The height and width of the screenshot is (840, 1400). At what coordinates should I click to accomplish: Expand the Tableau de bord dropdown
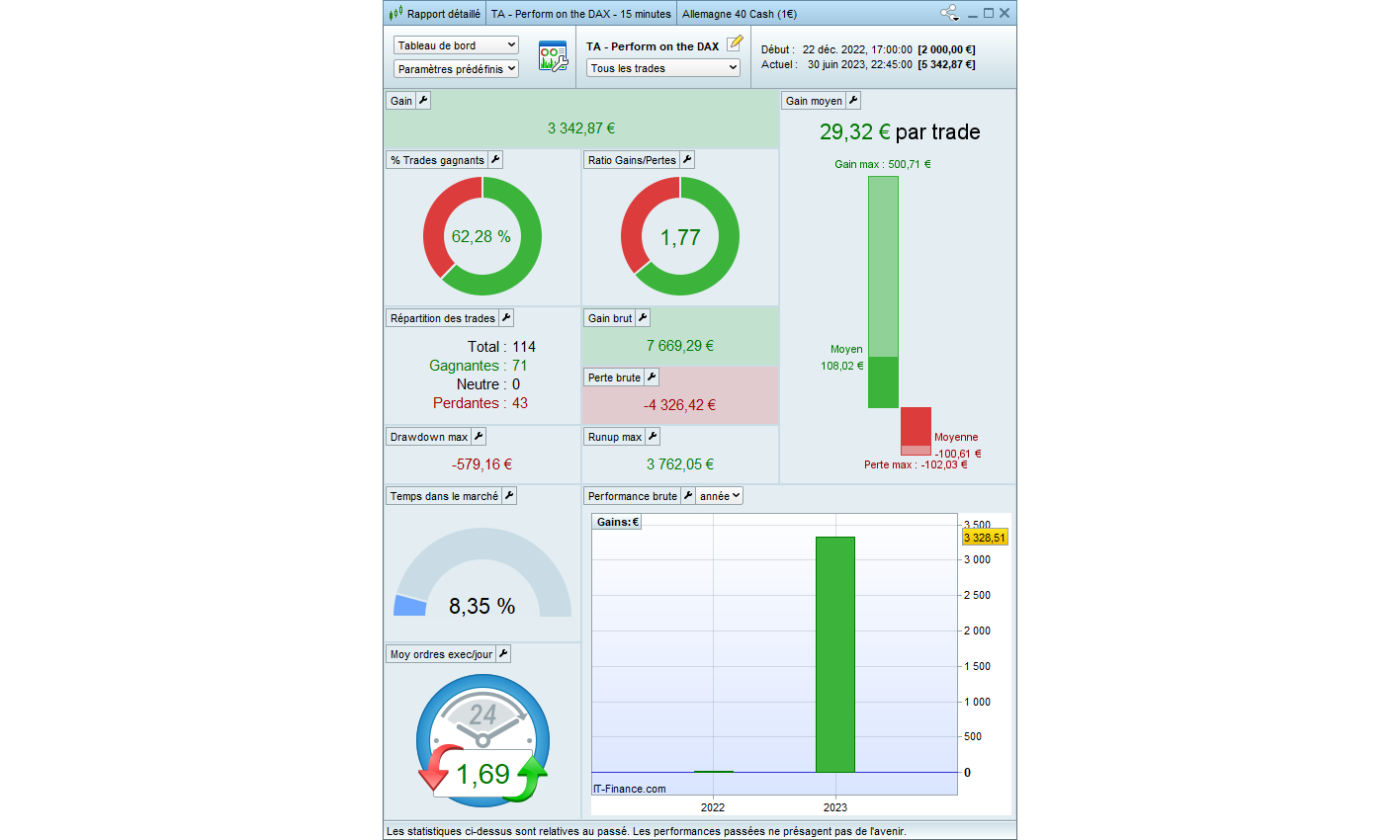click(x=456, y=45)
